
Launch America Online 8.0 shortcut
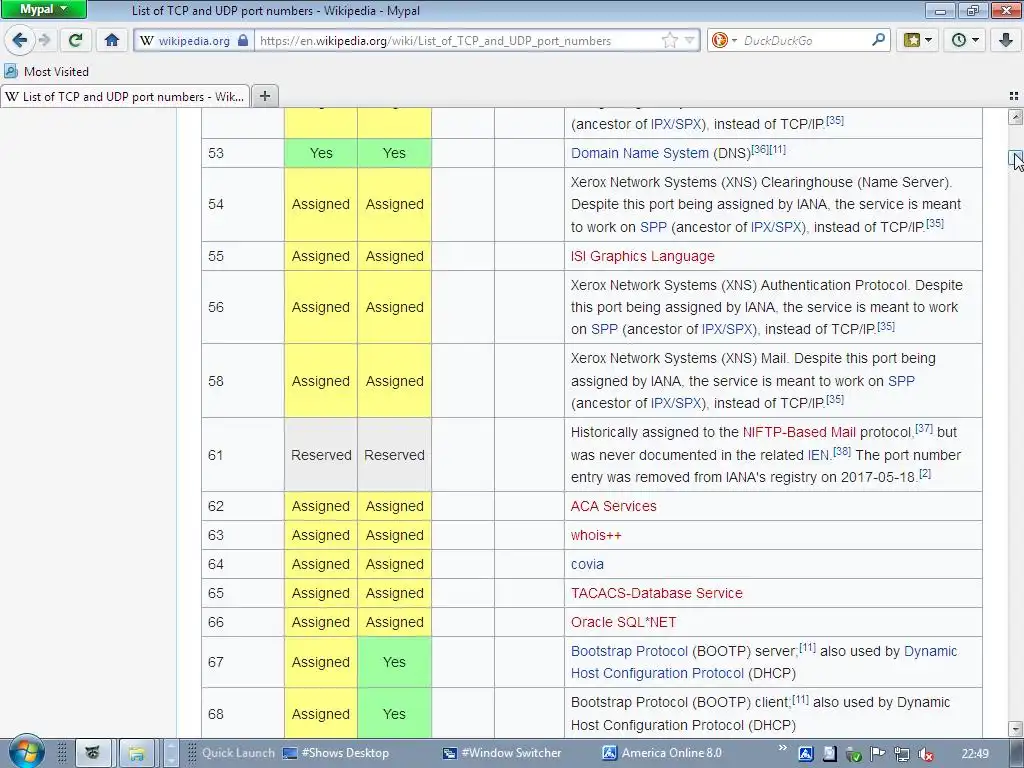(x=662, y=753)
